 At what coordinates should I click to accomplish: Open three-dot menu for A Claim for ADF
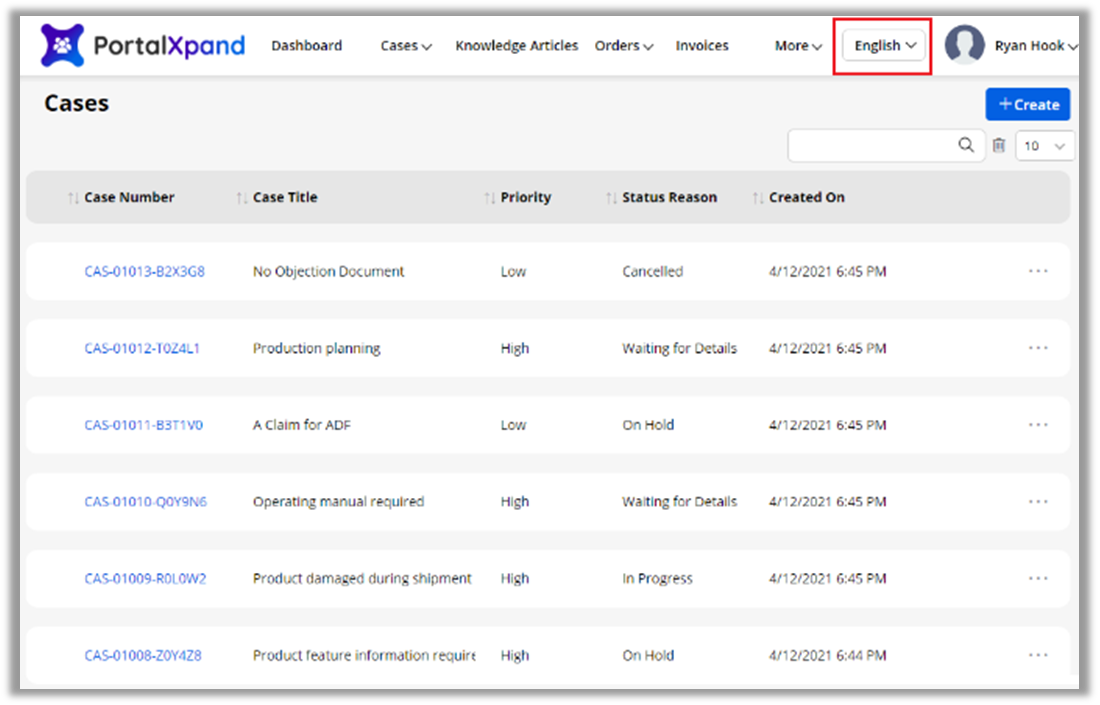(1038, 425)
